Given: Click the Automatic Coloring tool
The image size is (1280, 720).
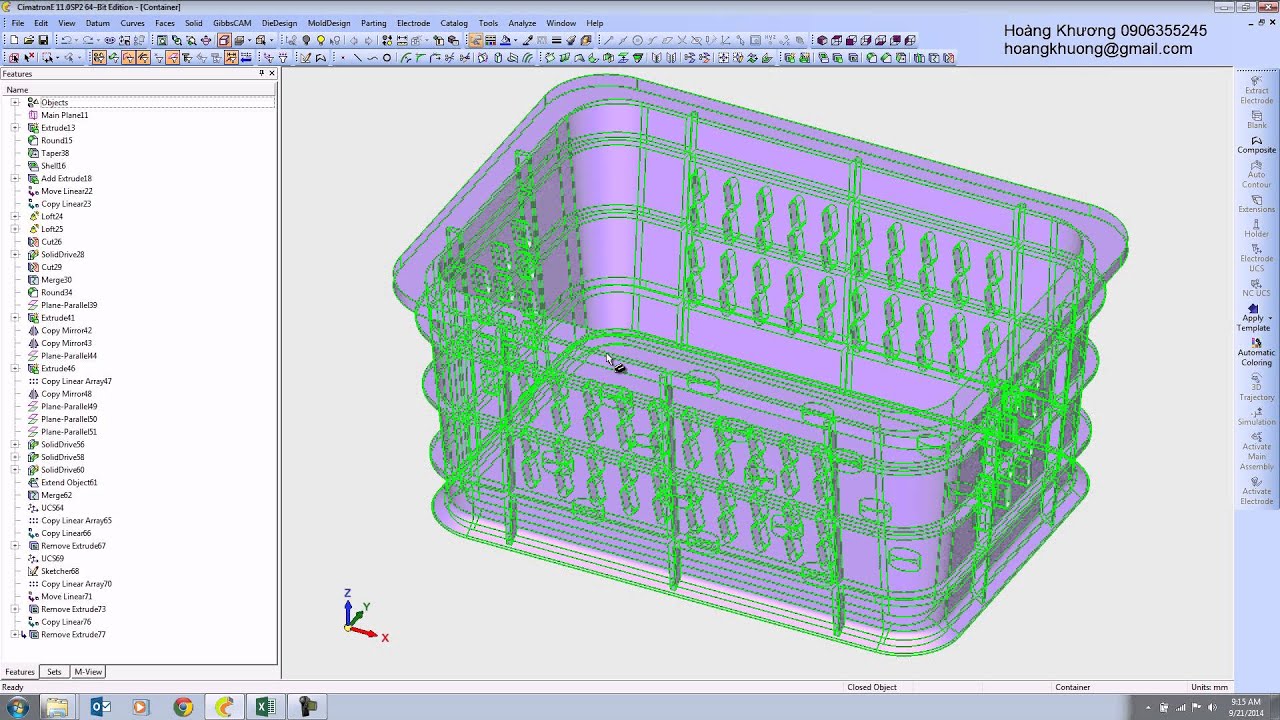Looking at the screenshot, I should click(1256, 351).
